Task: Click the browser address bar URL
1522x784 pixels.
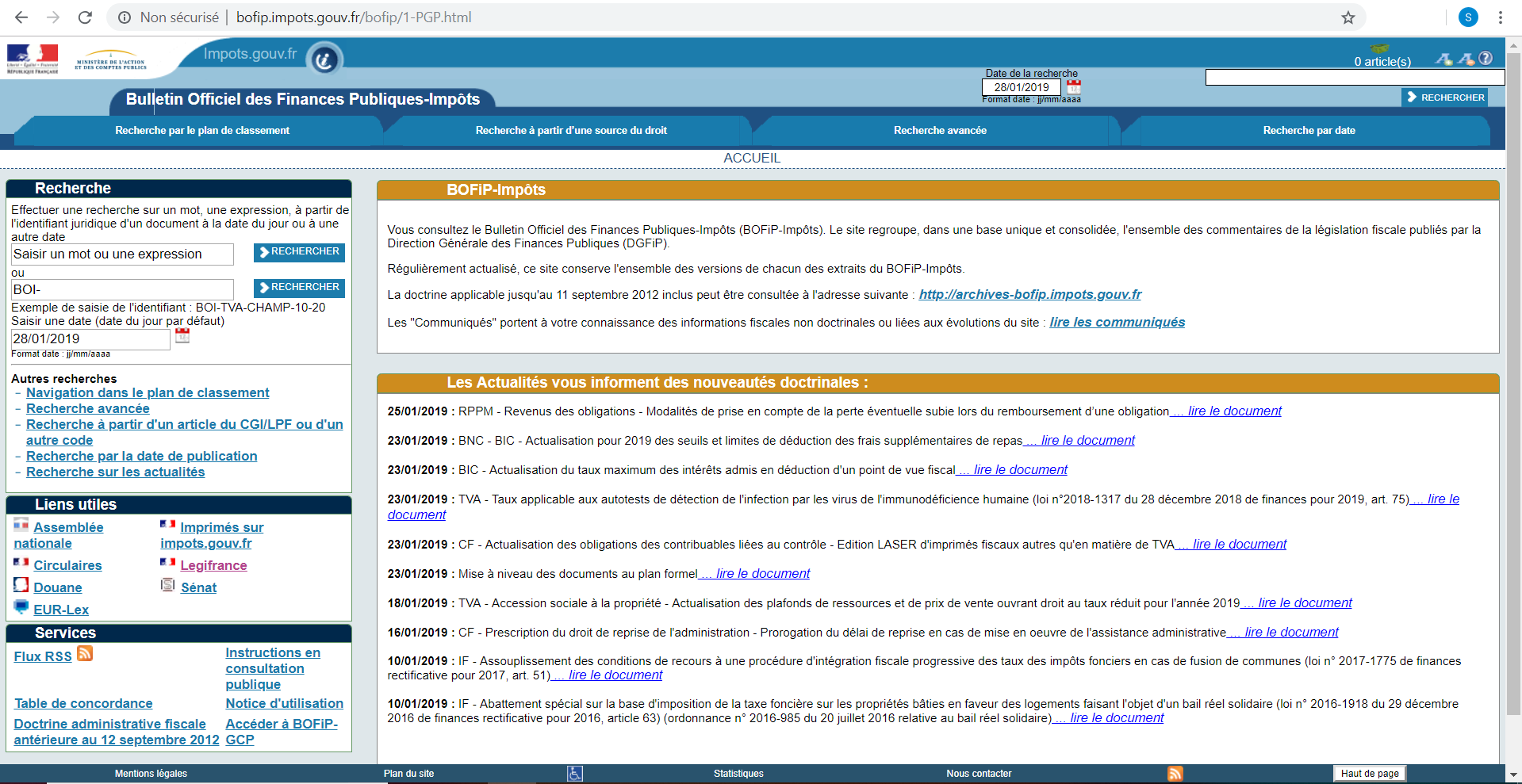Action: (354, 17)
